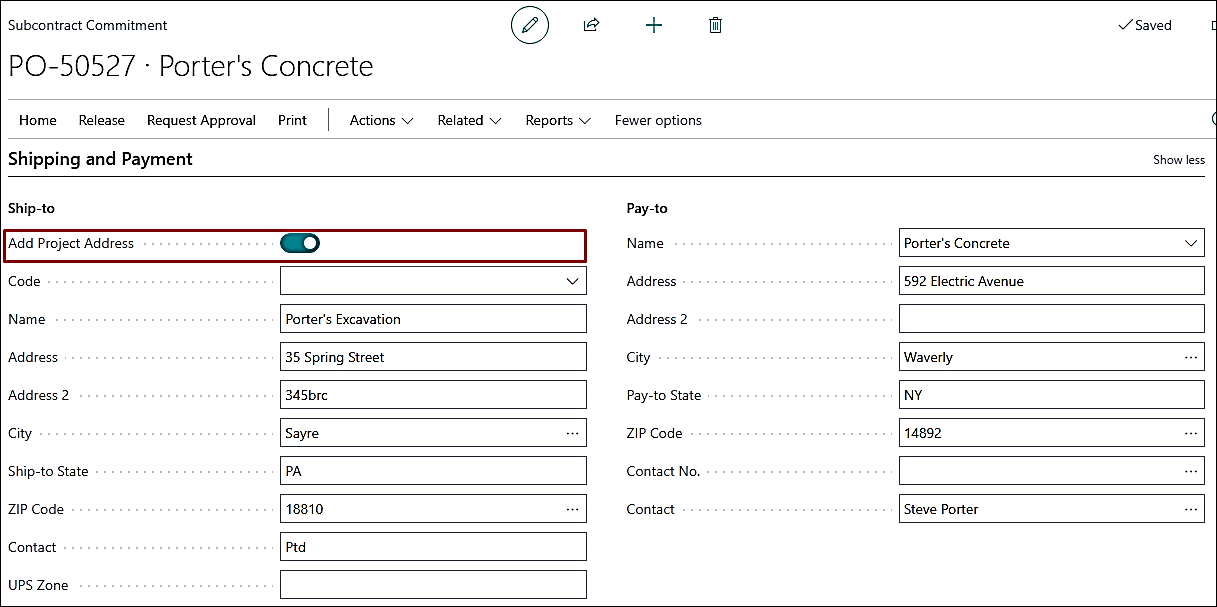Click the PO-50527 · Porter's Concrete title

191,66
